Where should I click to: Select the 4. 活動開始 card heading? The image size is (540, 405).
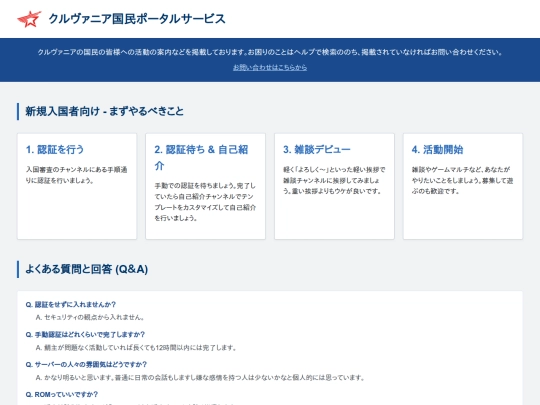pyautogui.click(x=437, y=149)
